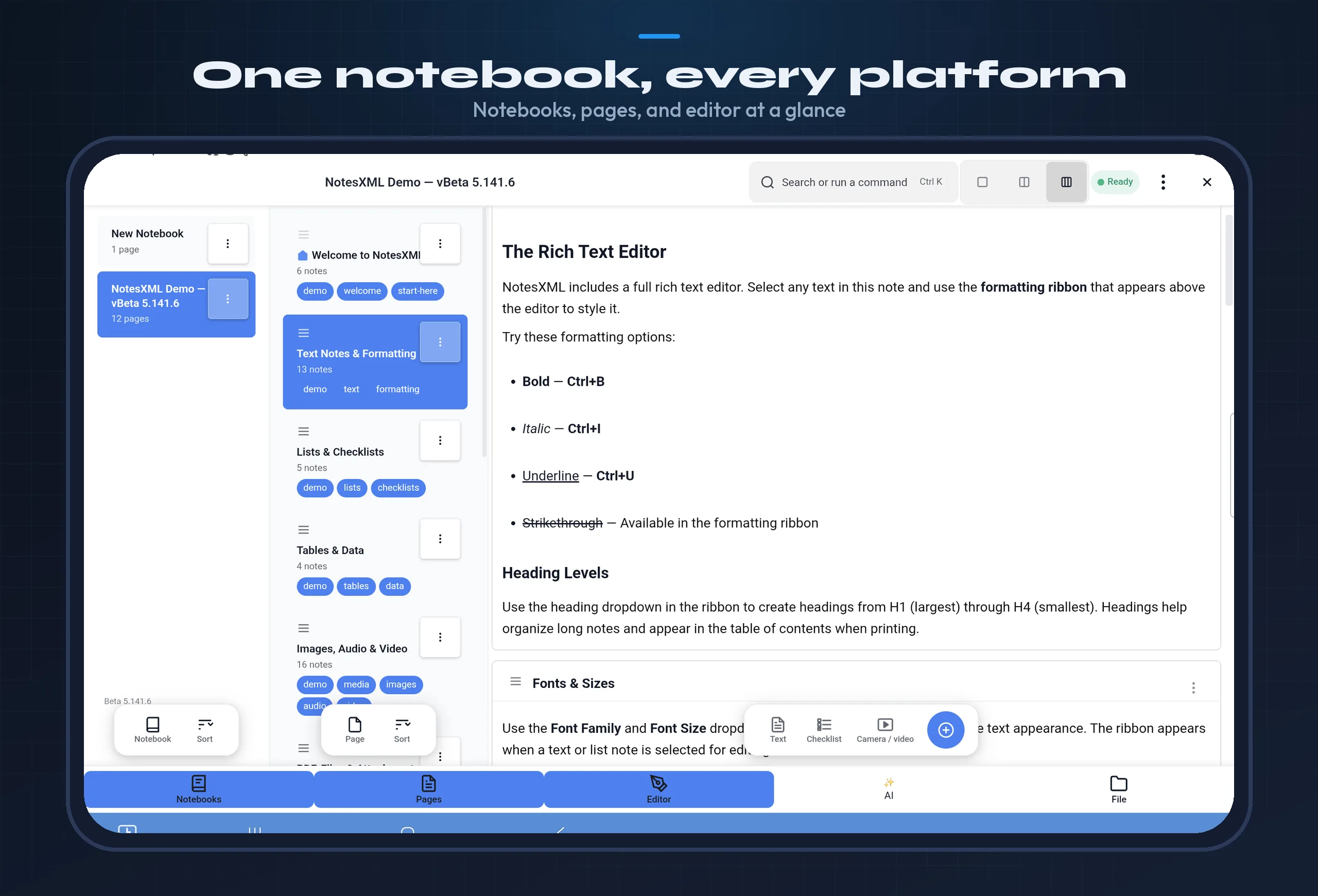Add a Text note

click(x=777, y=730)
